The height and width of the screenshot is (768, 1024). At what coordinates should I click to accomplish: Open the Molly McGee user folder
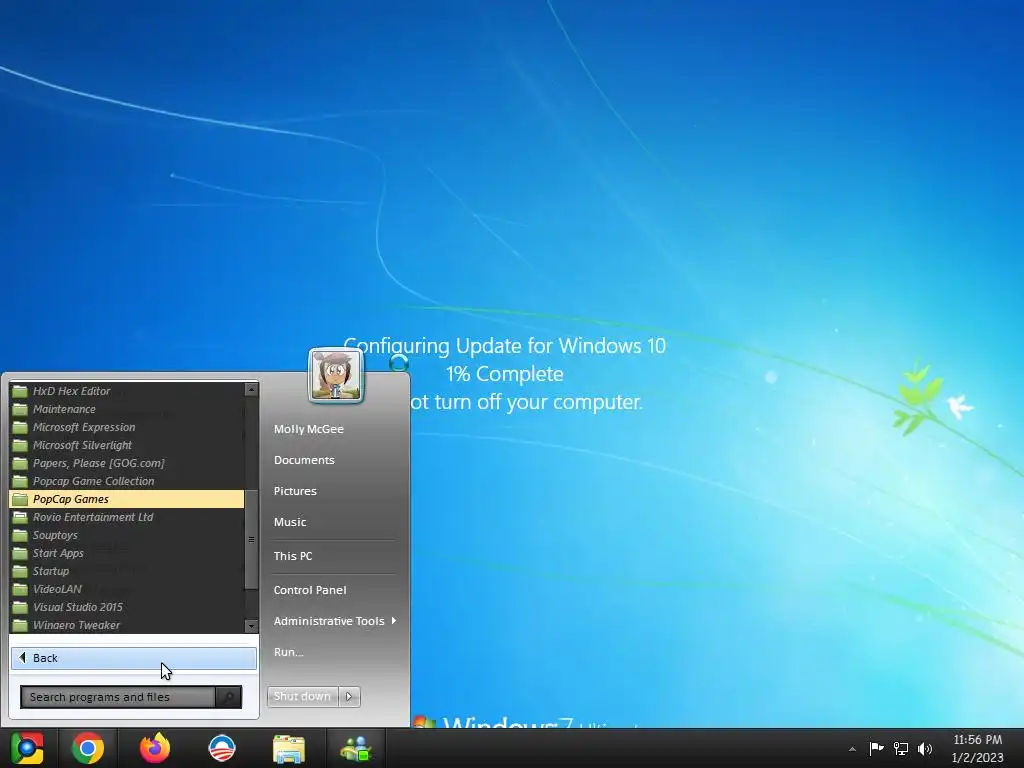pos(309,429)
